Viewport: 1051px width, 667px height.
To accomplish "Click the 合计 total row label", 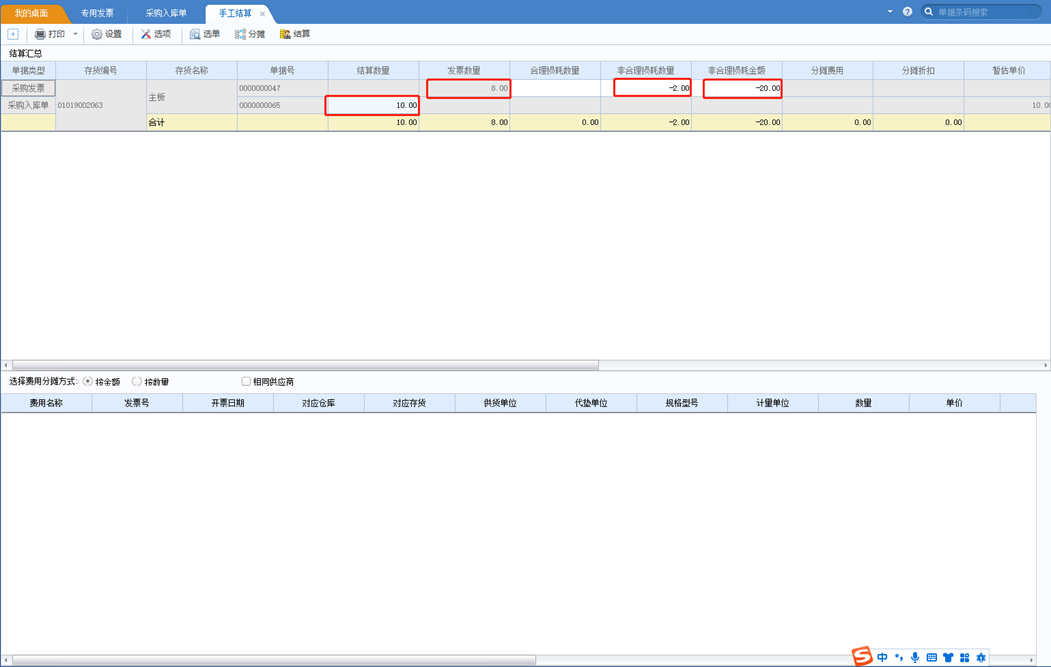I will click(x=157, y=122).
